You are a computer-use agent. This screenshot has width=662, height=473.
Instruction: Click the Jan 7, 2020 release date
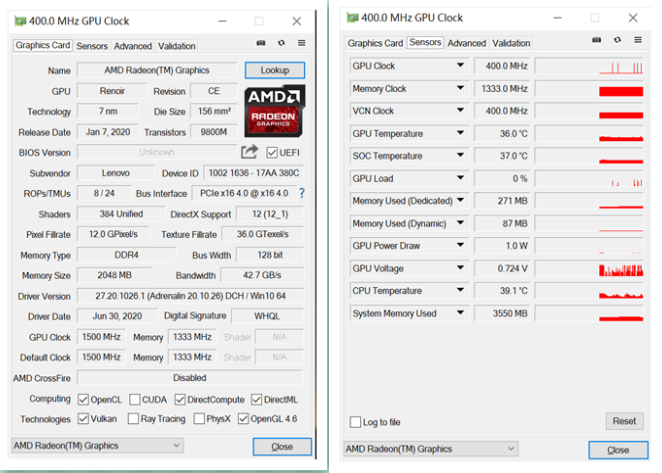[108, 132]
